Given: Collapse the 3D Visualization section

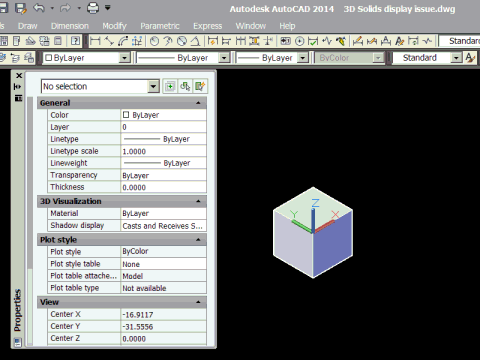Looking at the screenshot, I should (198, 201).
